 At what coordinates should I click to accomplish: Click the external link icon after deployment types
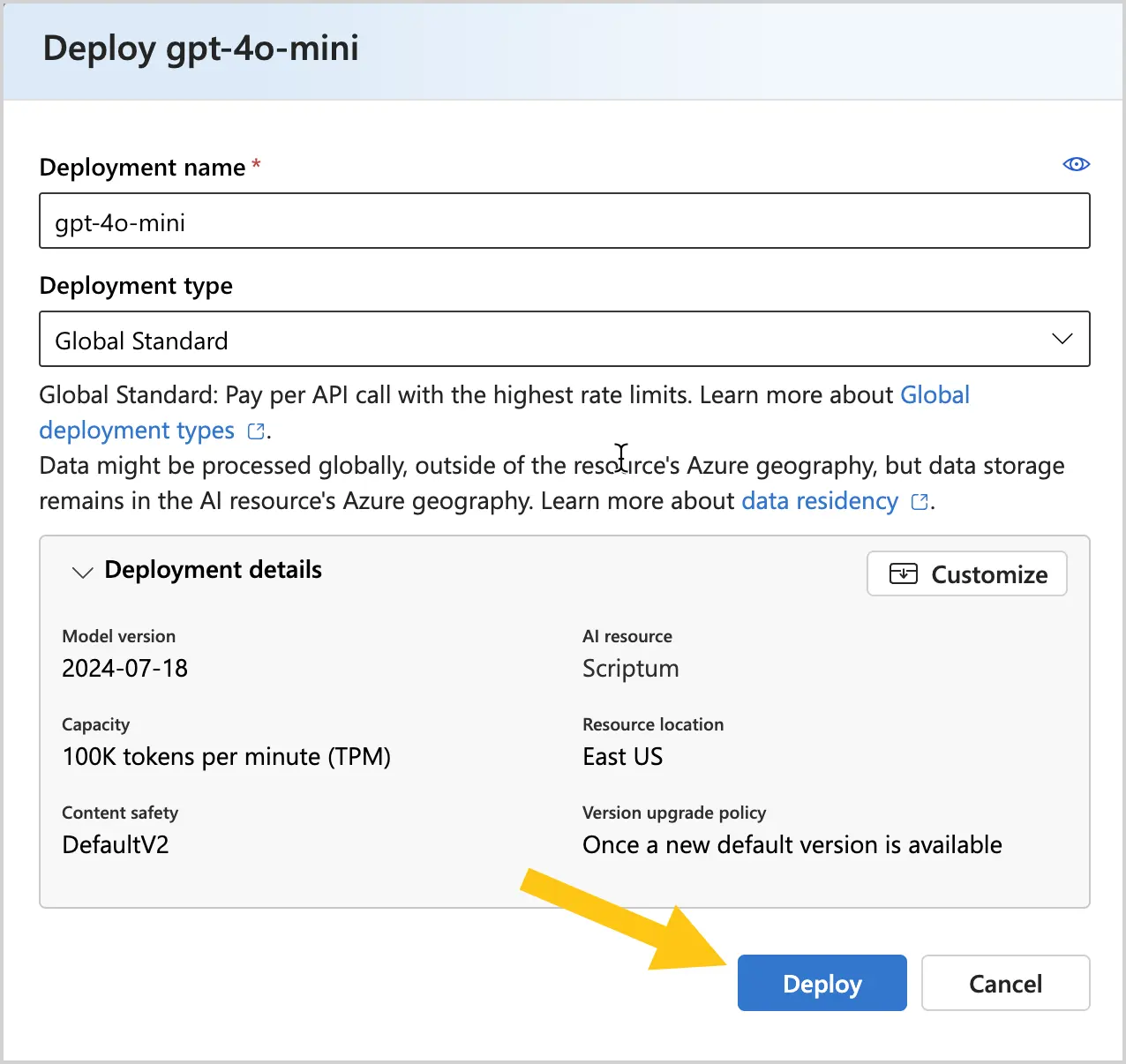(256, 431)
